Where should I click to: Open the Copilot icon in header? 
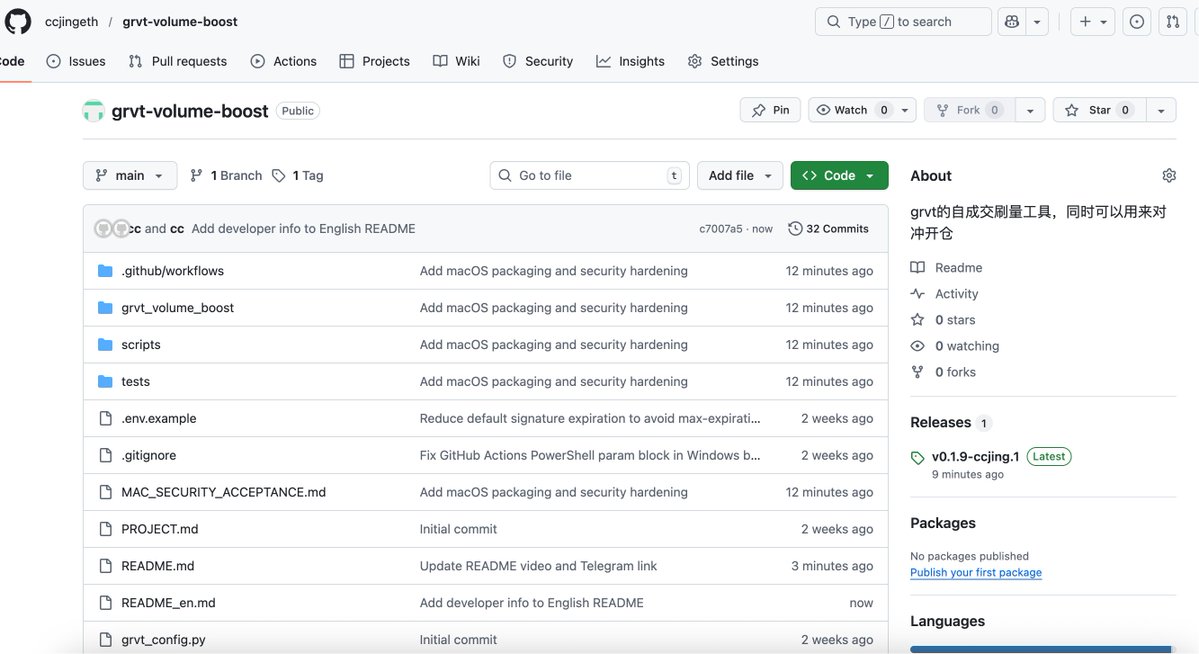(1012, 21)
